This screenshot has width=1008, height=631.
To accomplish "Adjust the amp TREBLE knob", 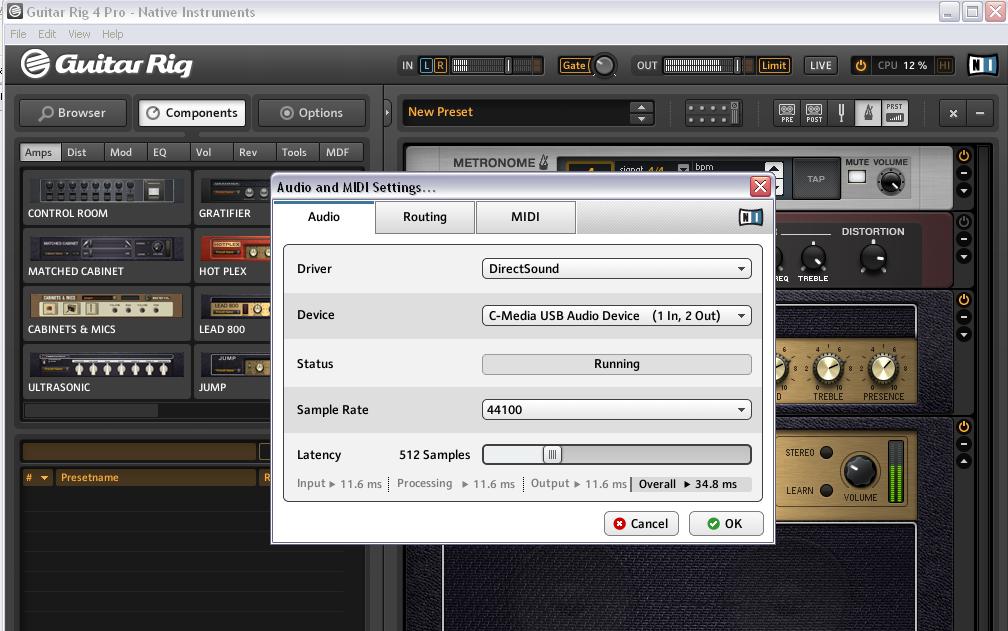I will point(828,369).
